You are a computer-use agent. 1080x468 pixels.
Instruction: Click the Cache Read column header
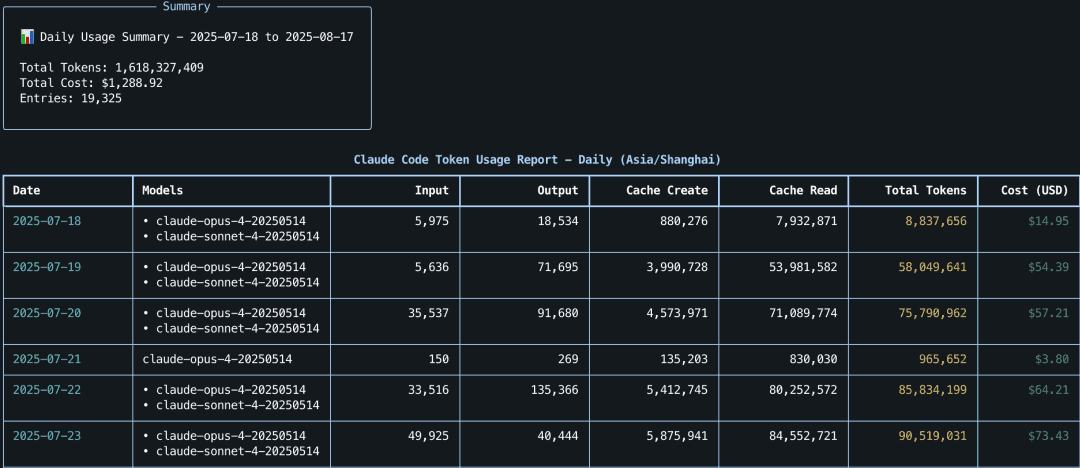[x=803, y=190]
